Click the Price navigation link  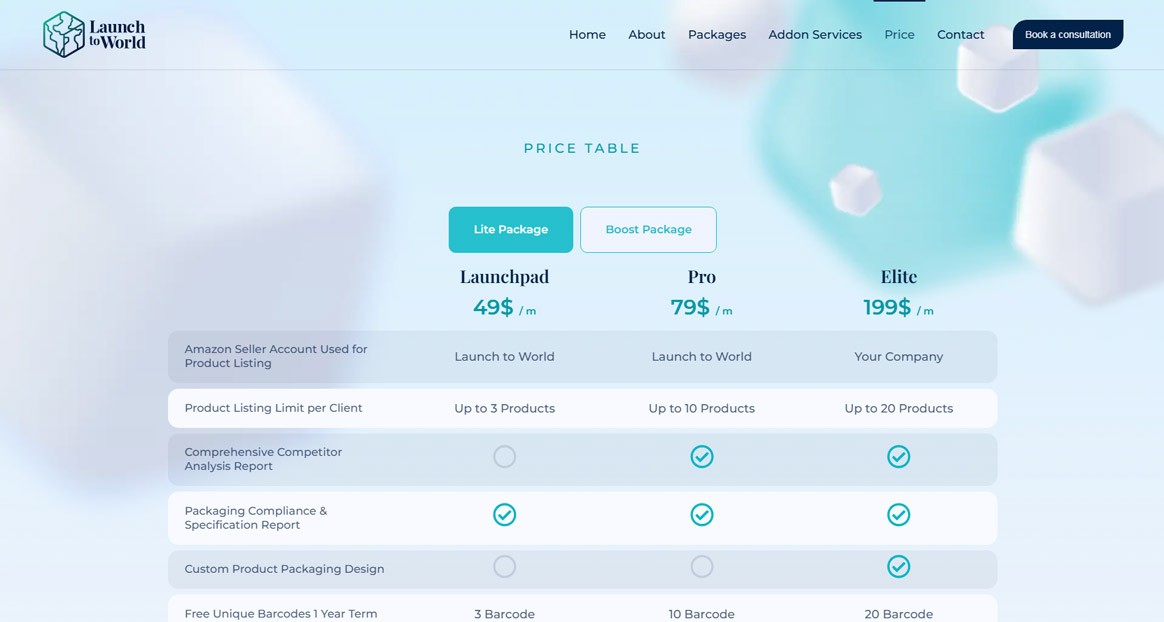899,35
